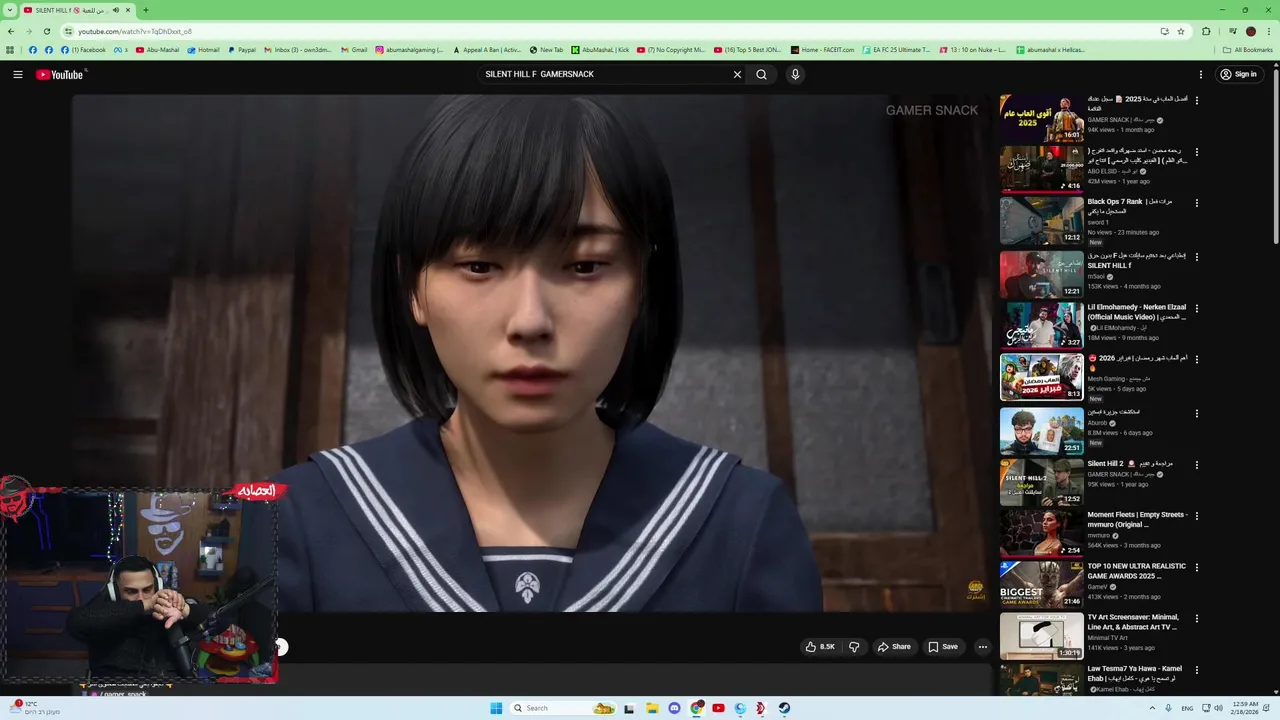Open YouTube settings three-dot menu near Sign in
Viewport: 1280px width, 720px height.
point(1201,75)
